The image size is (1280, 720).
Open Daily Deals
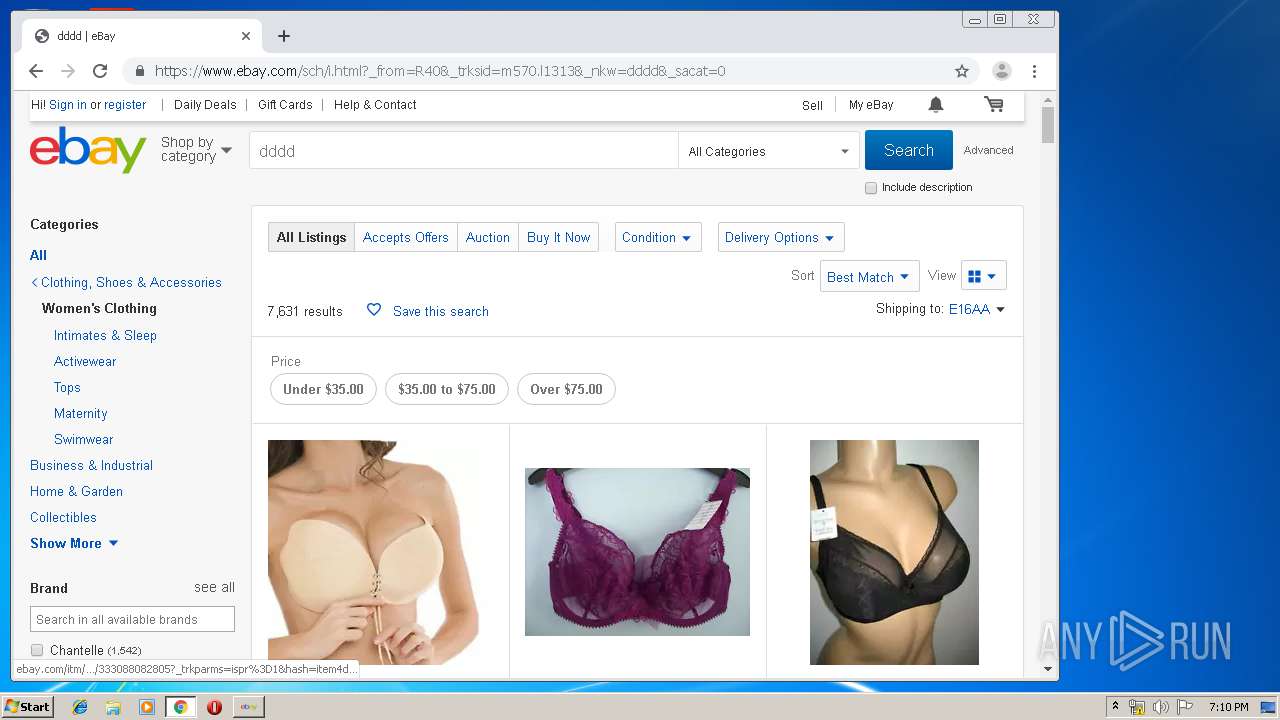(x=205, y=104)
